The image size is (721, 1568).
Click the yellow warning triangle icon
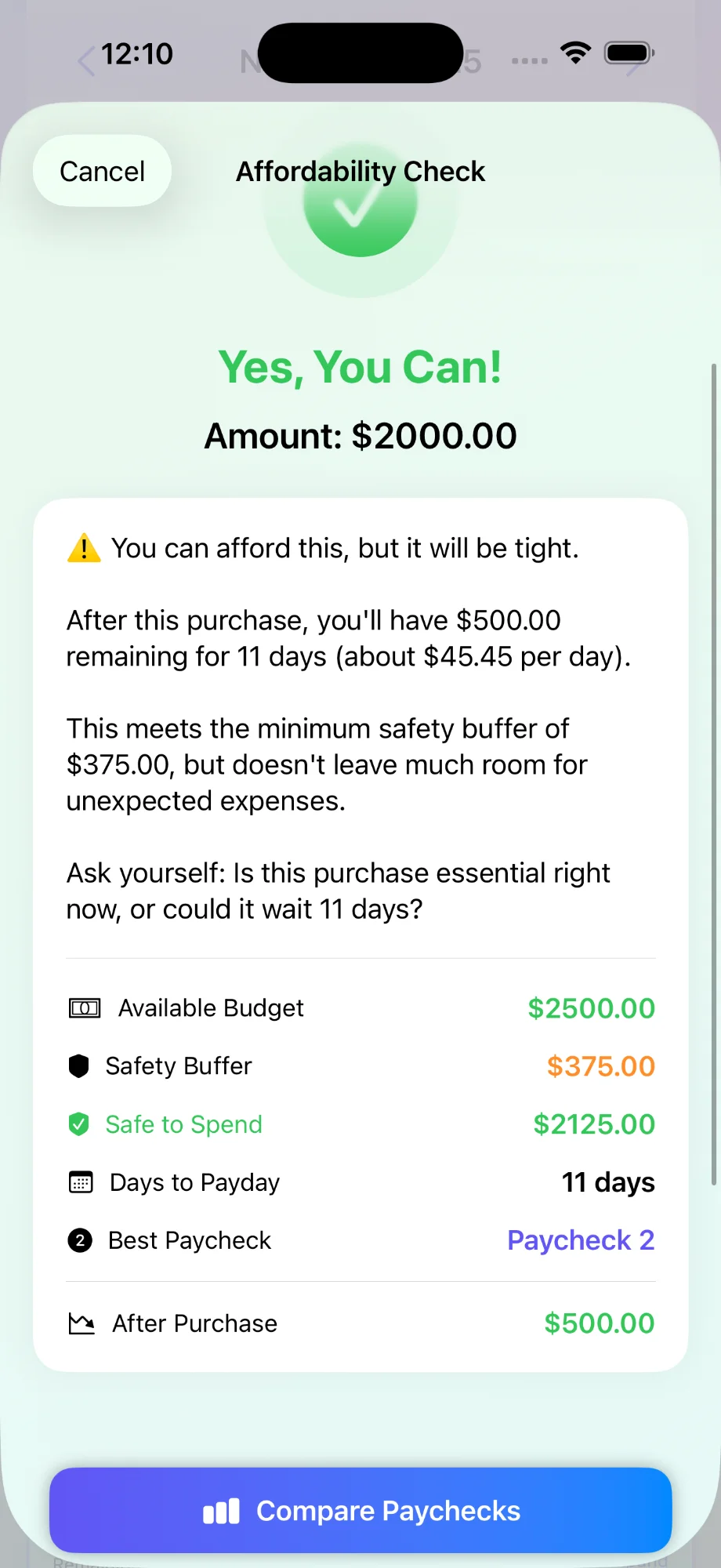tap(85, 547)
